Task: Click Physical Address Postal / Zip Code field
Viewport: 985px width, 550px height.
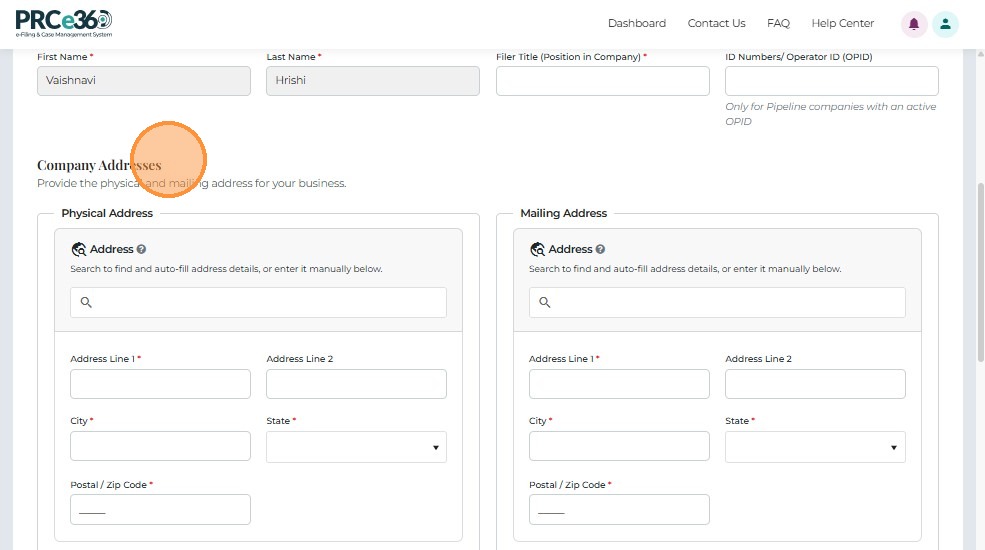Action: (x=160, y=509)
